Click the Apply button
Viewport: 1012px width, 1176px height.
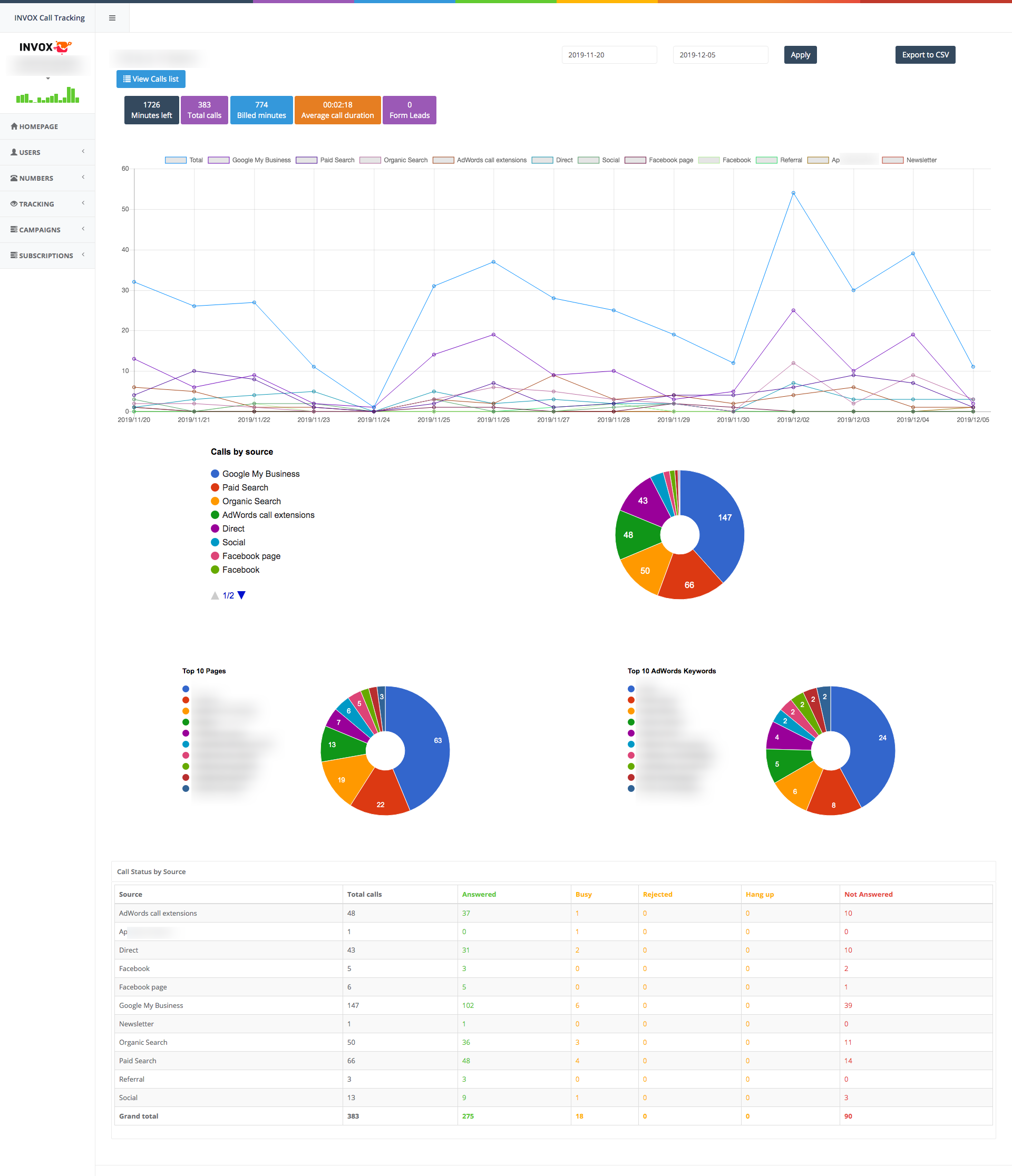[800, 55]
